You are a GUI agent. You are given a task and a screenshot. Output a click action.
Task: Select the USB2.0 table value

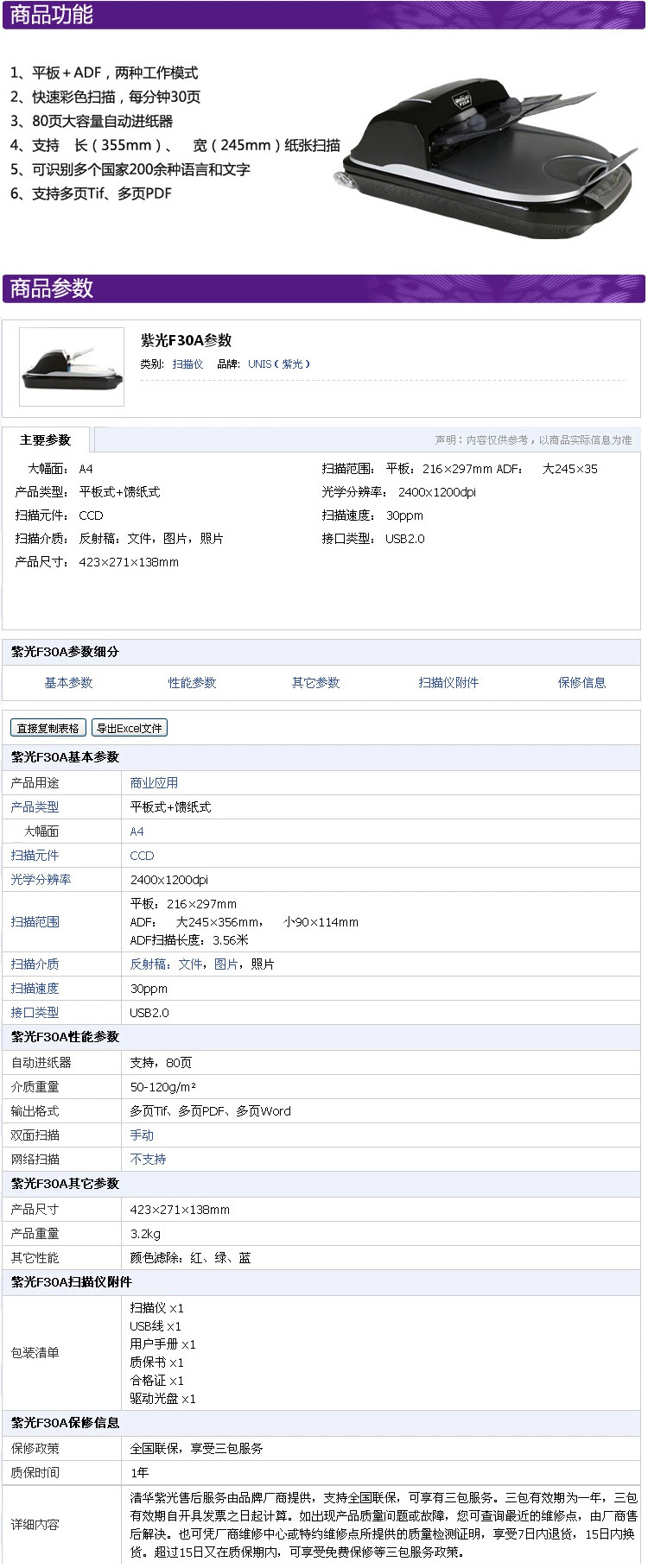[149, 1013]
